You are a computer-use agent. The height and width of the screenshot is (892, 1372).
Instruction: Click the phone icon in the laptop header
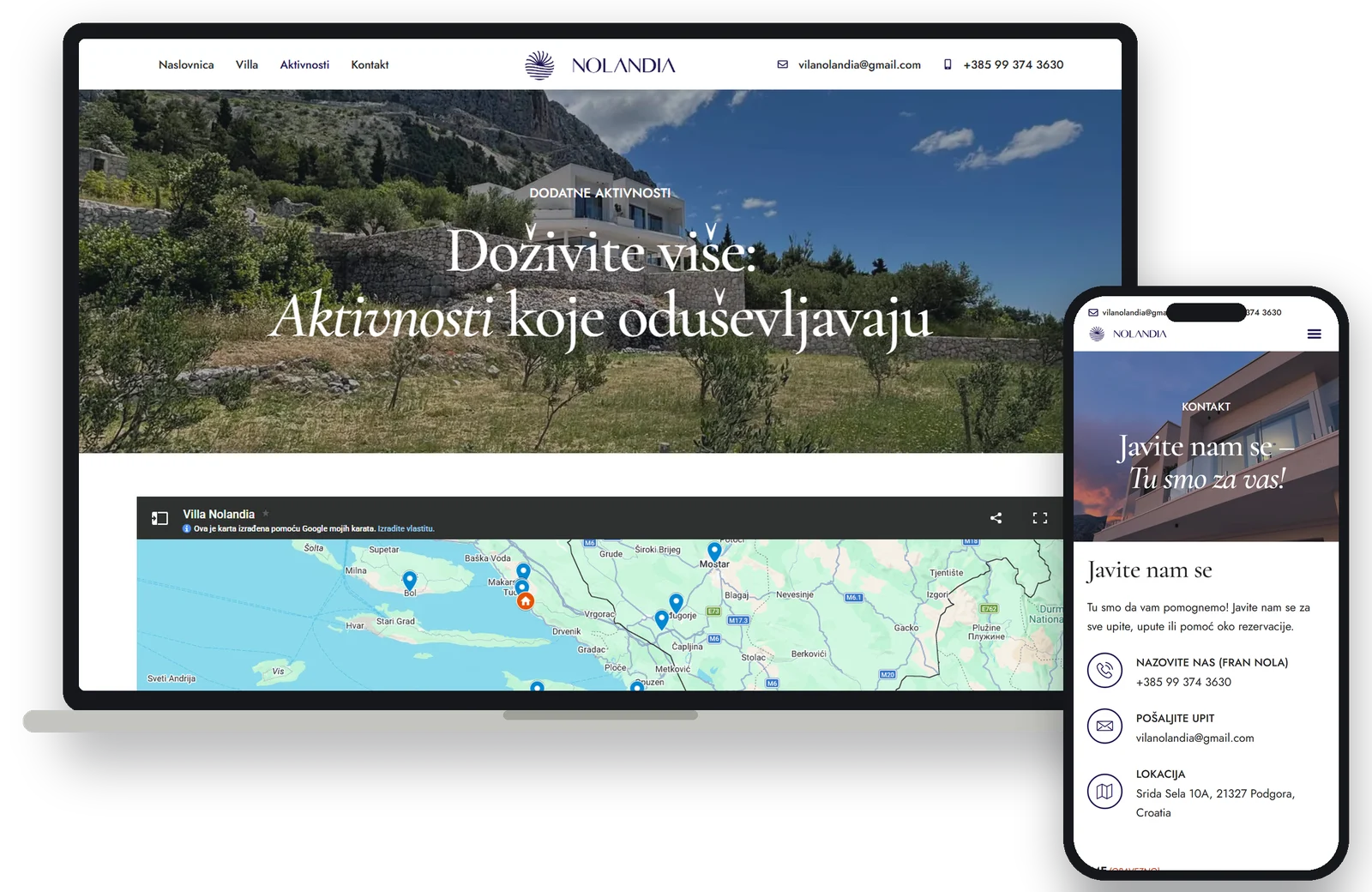pyautogui.click(x=948, y=64)
